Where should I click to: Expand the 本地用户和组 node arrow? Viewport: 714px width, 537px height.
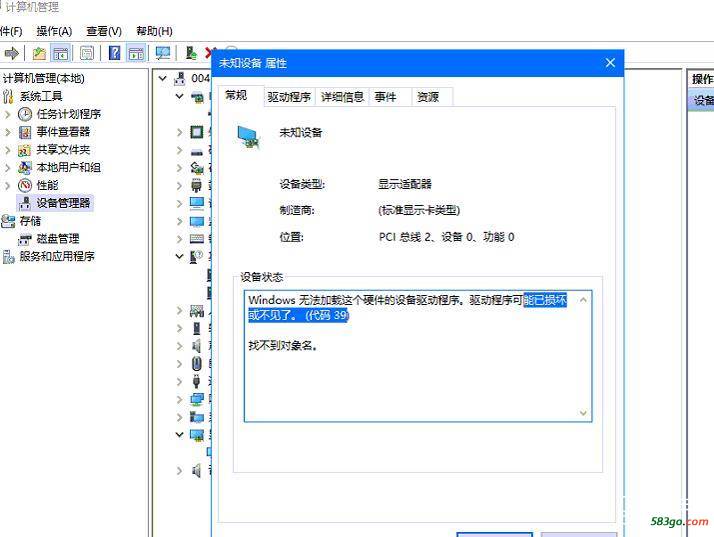[x=7, y=167]
